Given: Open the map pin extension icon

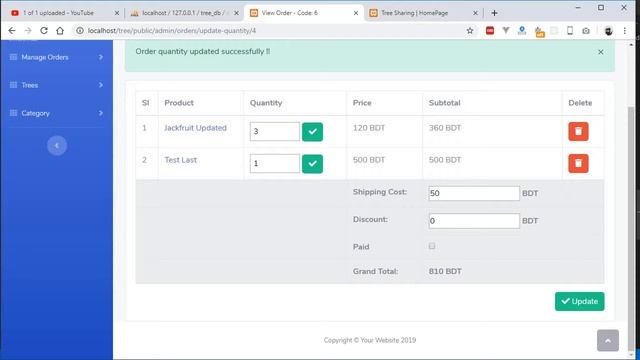Looking at the screenshot, I should click(522, 31).
